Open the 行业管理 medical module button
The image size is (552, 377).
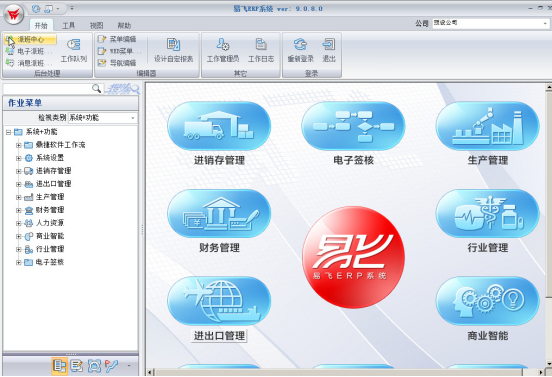click(488, 214)
